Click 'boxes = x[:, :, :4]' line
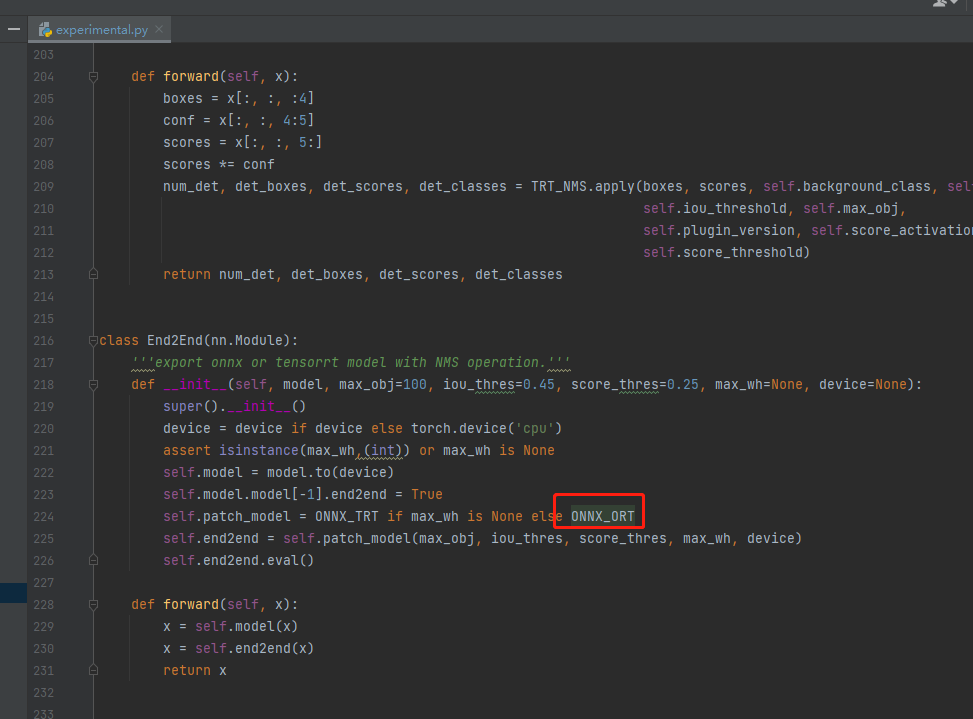Screen dimensions: 973x719 pos(239,99)
